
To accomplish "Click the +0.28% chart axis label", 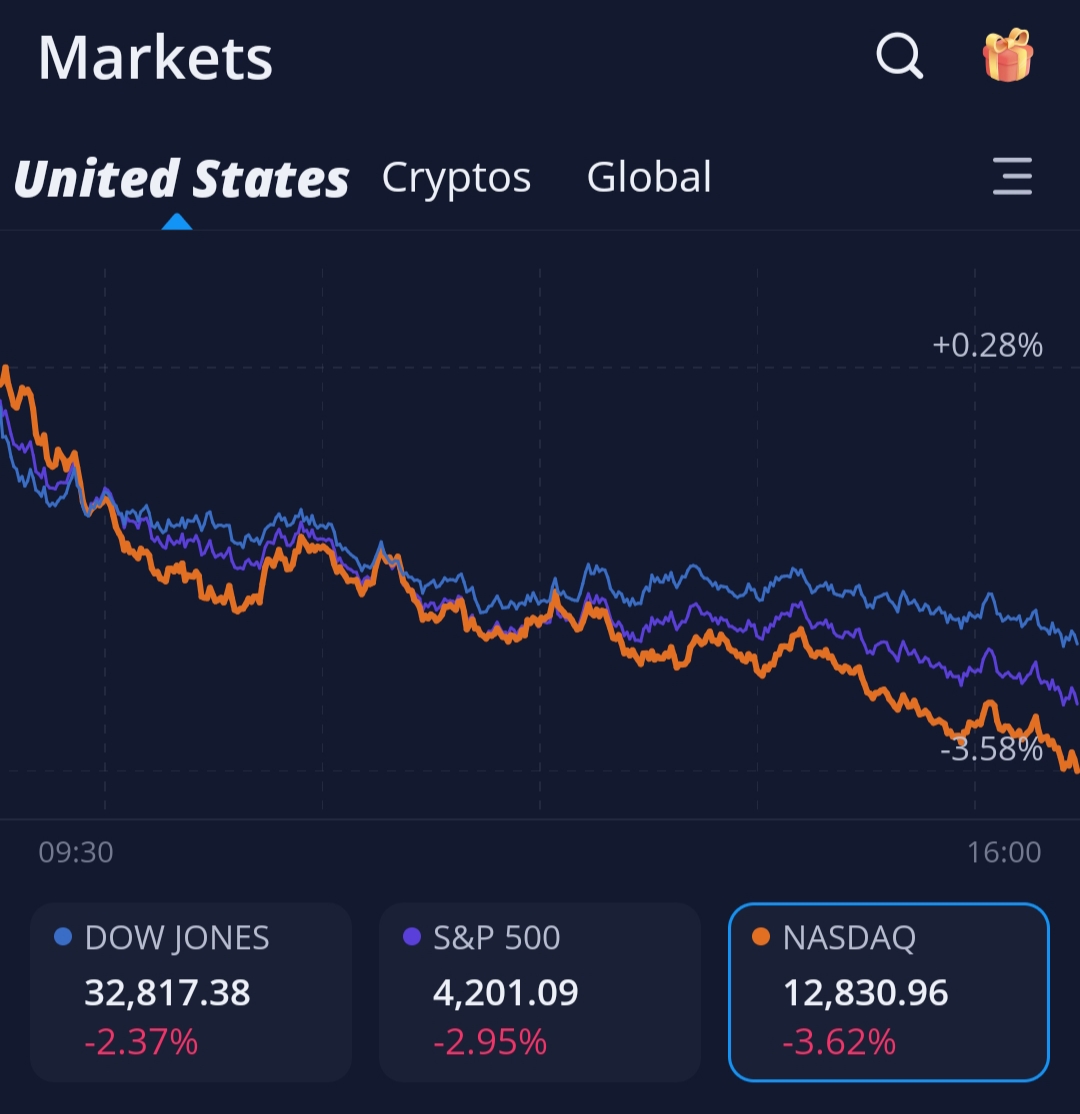I will point(987,346).
